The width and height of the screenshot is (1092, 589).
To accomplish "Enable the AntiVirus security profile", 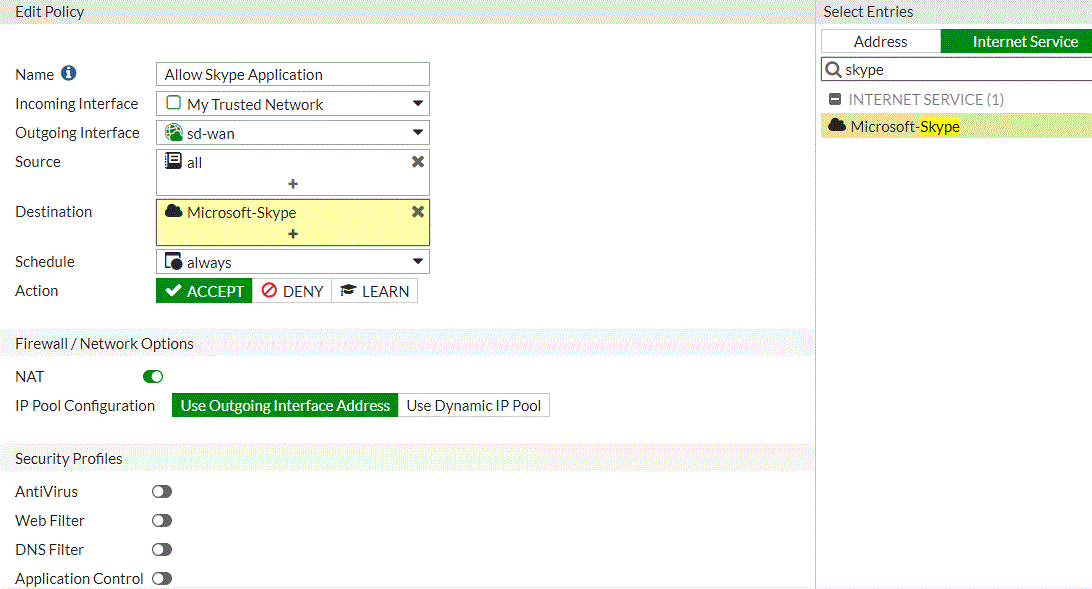I will click(x=162, y=492).
